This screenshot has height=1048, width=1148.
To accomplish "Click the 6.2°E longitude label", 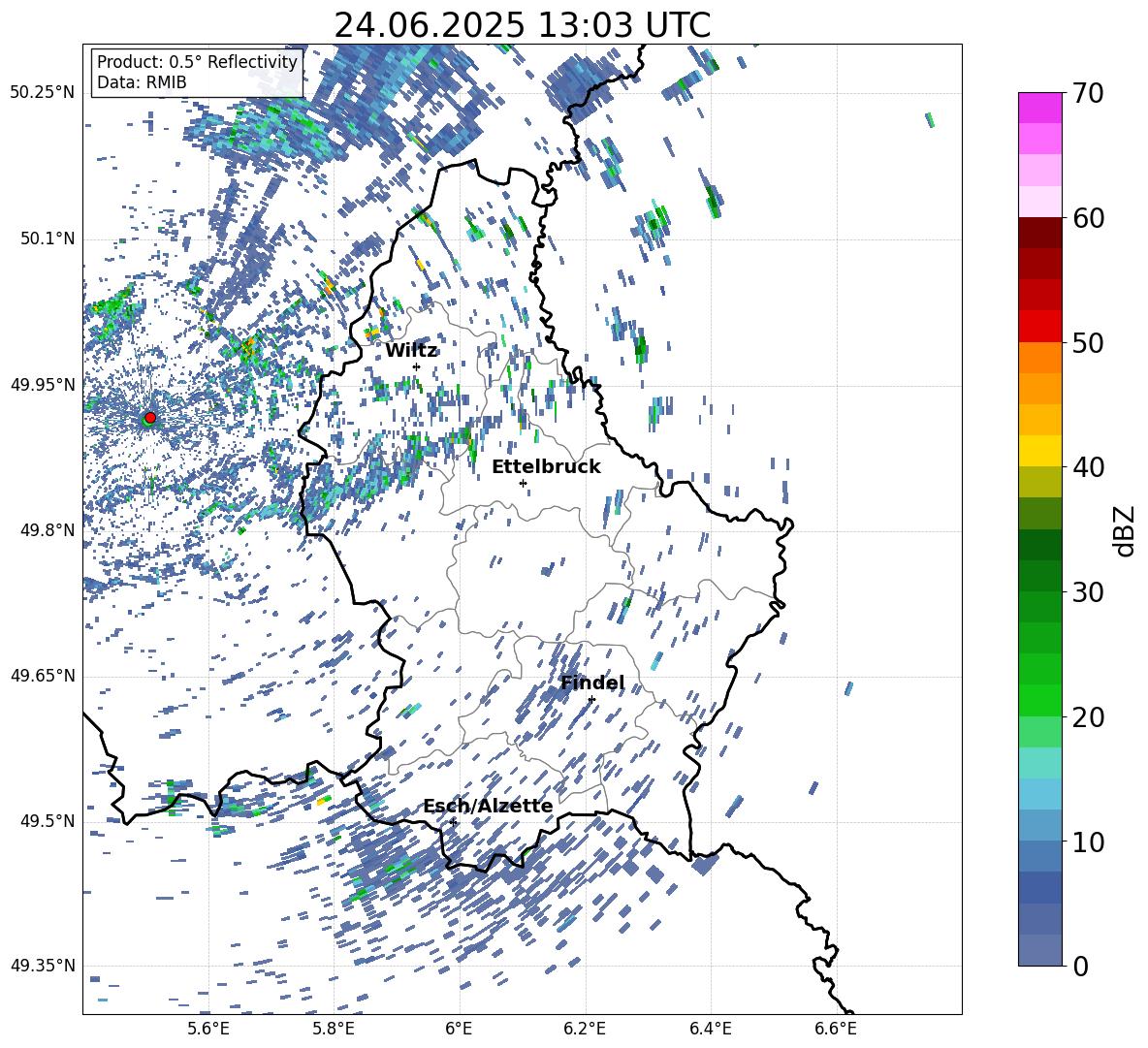I will (x=586, y=1029).
